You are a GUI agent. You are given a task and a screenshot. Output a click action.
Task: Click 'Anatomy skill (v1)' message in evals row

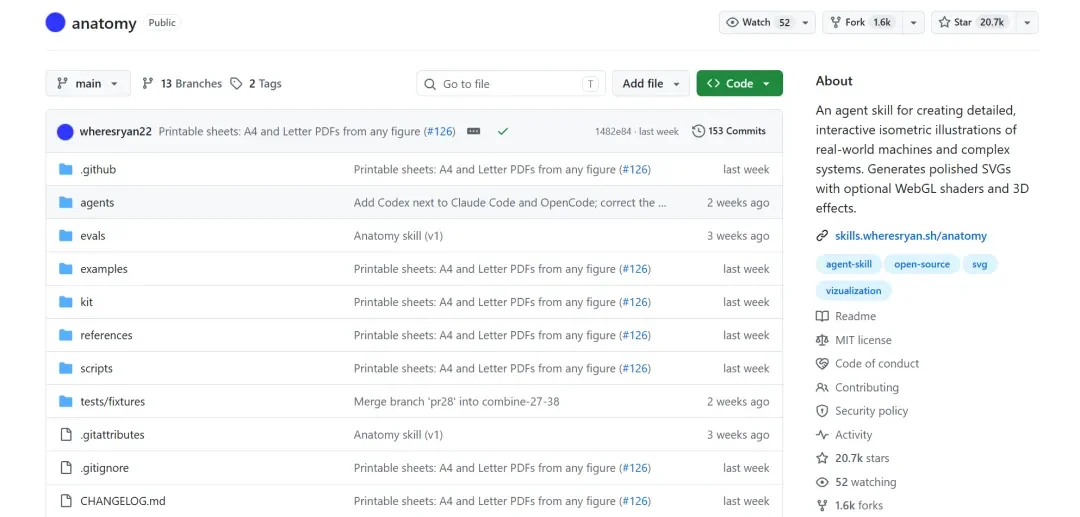(x=398, y=236)
